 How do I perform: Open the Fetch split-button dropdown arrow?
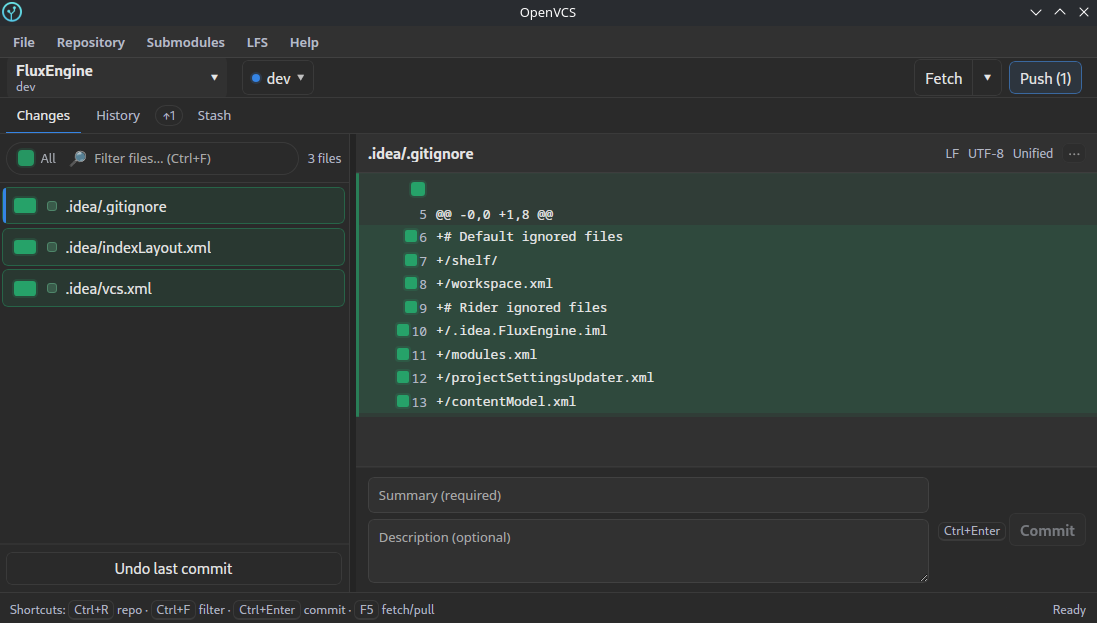point(987,77)
